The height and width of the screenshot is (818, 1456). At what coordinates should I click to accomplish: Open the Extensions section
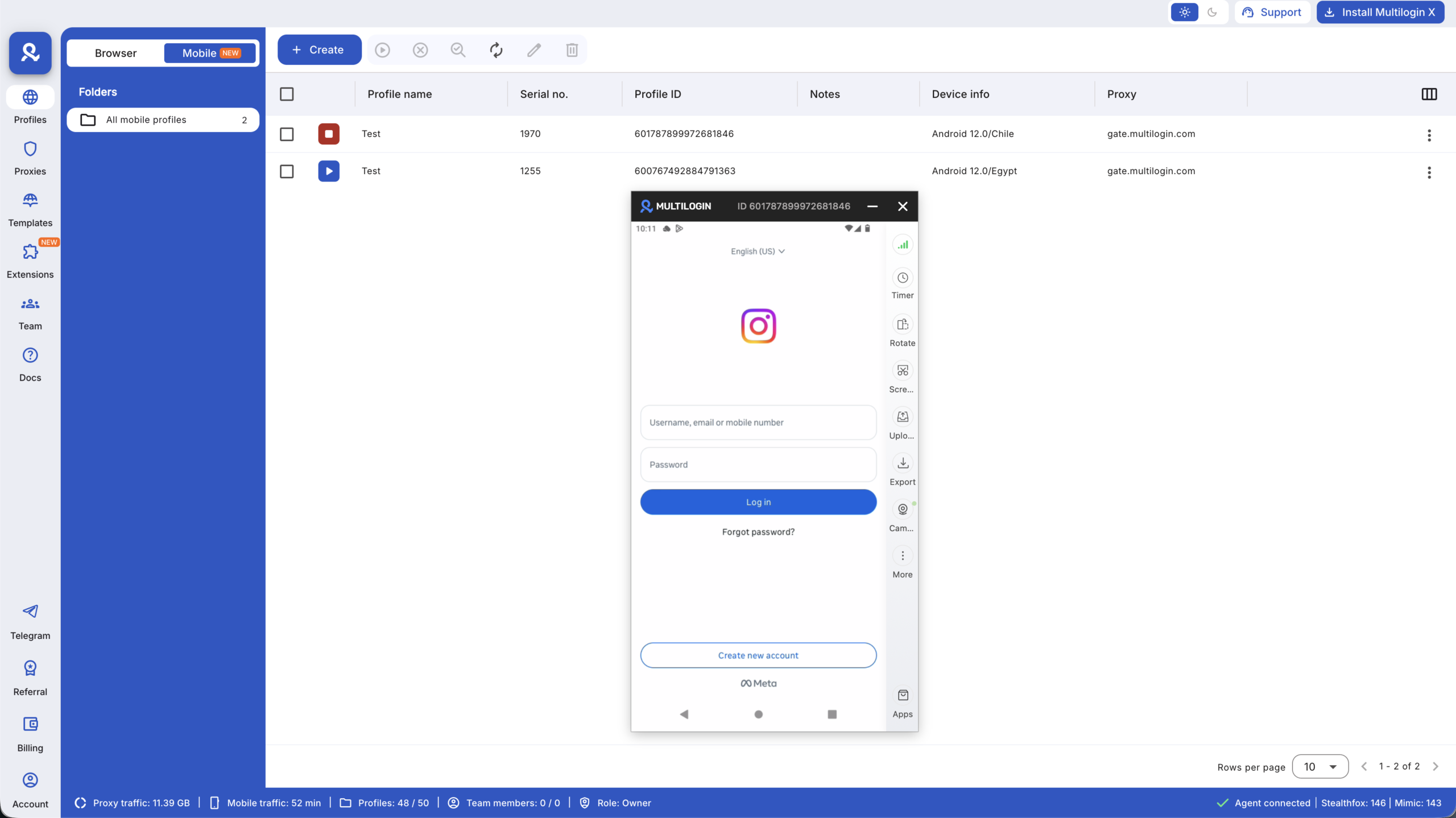(x=30, y=261)
